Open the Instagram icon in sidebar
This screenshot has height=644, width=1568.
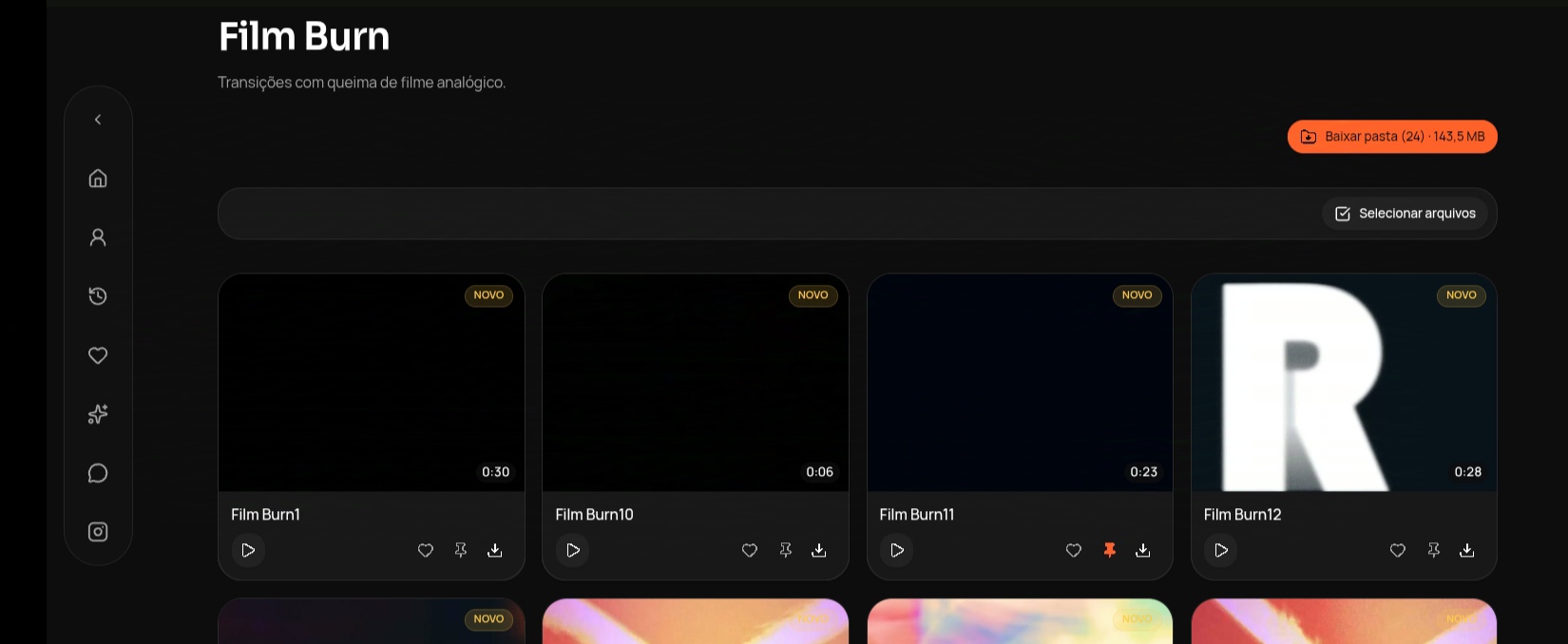(98, 532)
